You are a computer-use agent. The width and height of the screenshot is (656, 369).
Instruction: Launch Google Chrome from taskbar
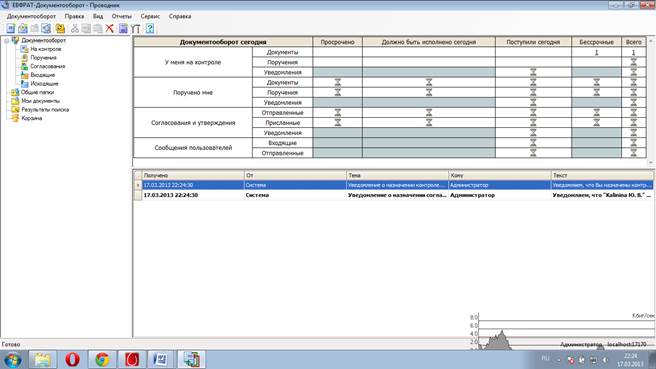point(102,360)
